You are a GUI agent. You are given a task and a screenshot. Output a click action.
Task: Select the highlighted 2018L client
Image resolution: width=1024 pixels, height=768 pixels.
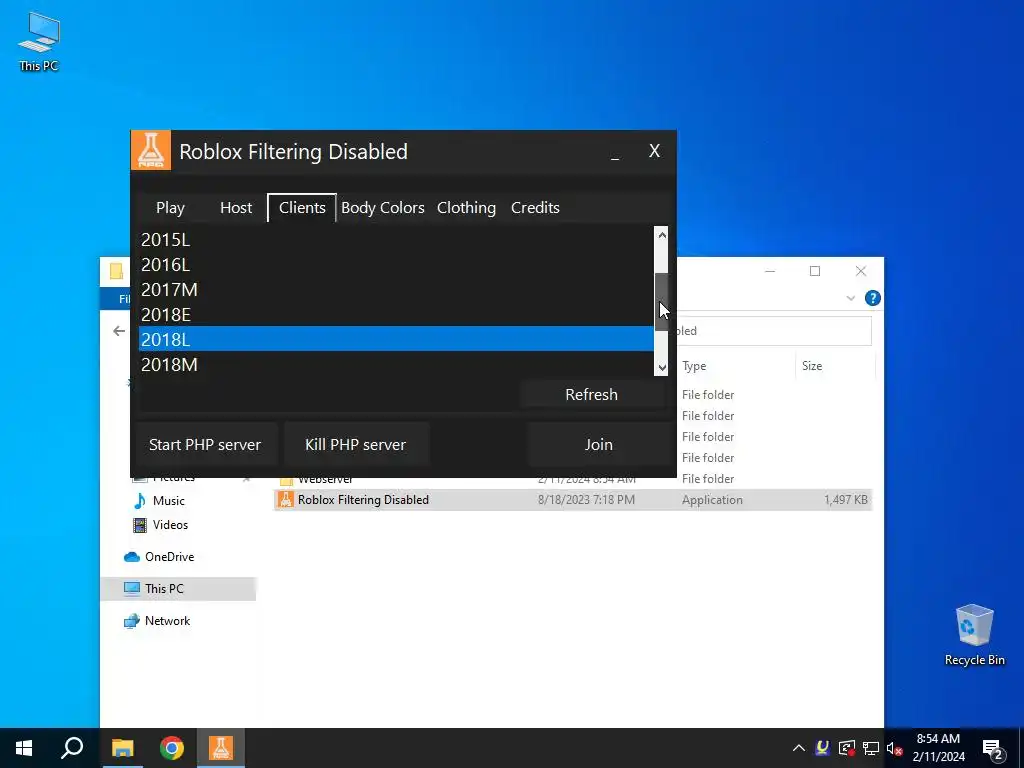click(396, 339)
